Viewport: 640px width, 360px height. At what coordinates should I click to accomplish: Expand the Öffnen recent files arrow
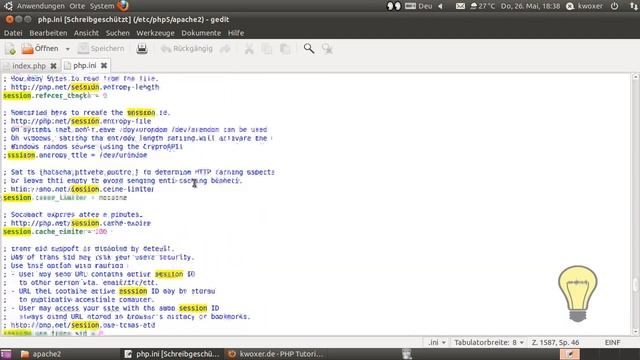click(68, 49)
